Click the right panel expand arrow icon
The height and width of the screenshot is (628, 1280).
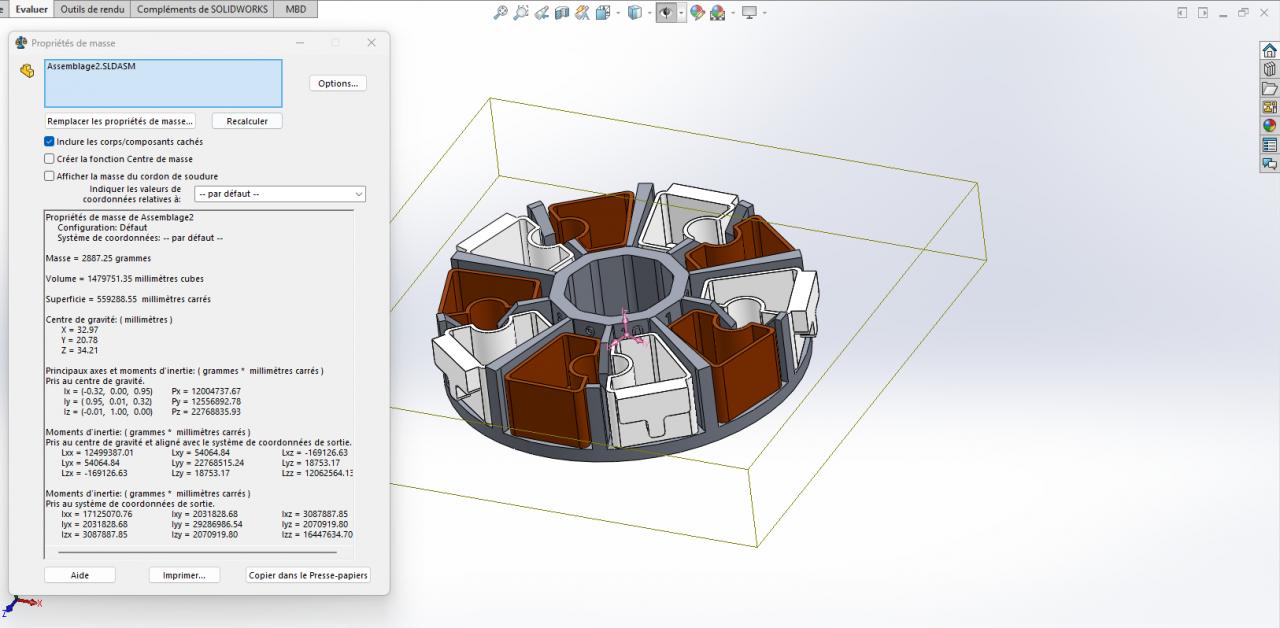pos(1203,13)
